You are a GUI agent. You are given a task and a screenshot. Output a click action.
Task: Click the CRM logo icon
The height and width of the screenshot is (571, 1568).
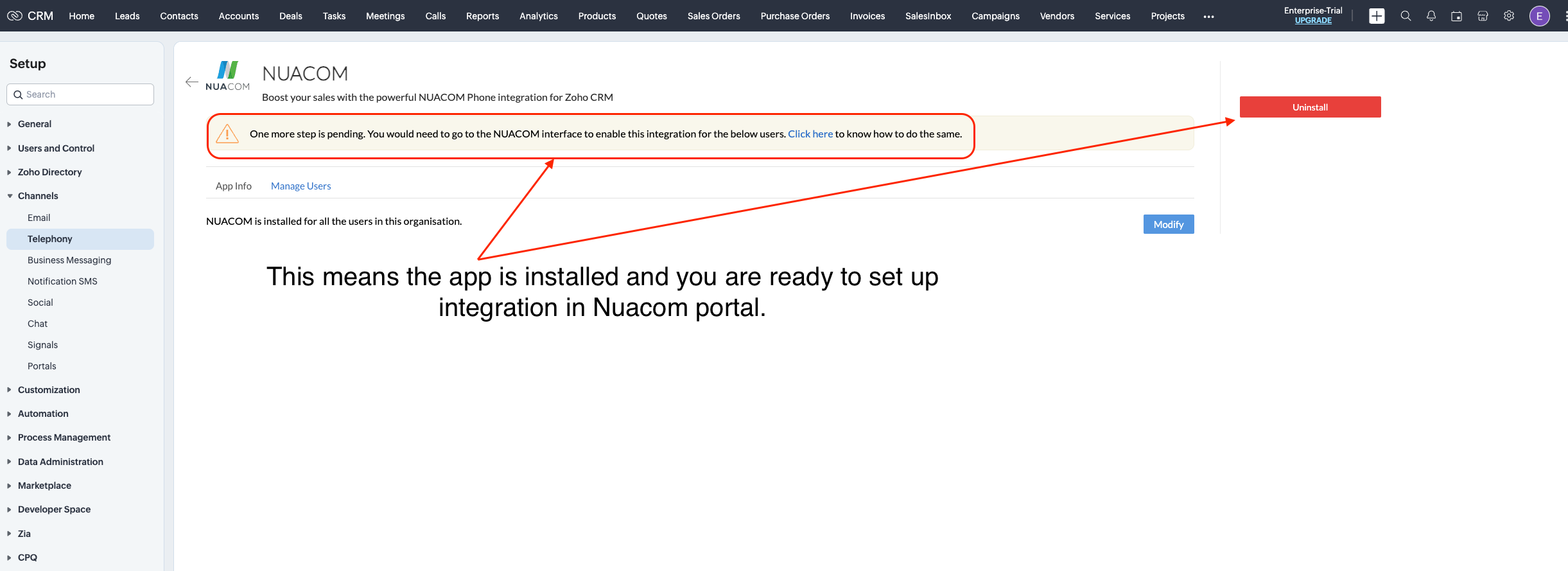pos(15,15)
